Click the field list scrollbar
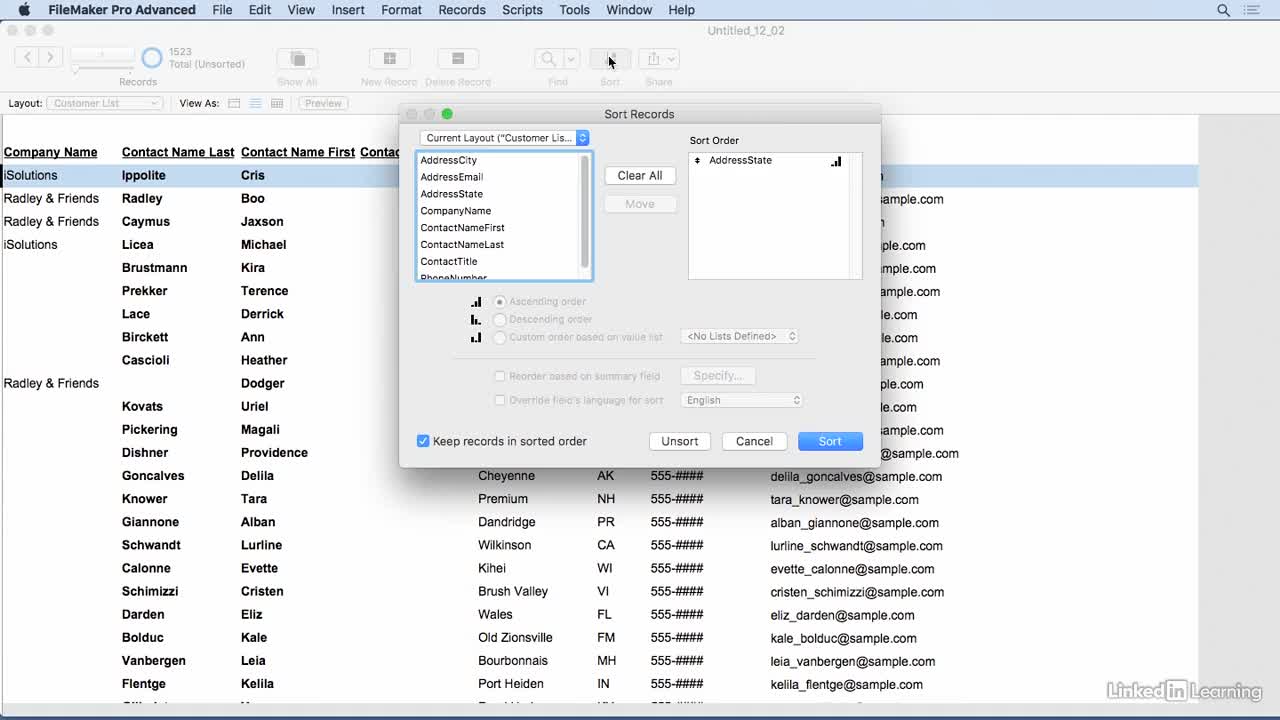The height and width of the screenshot is (720, 1280). [x=585, y=213]
